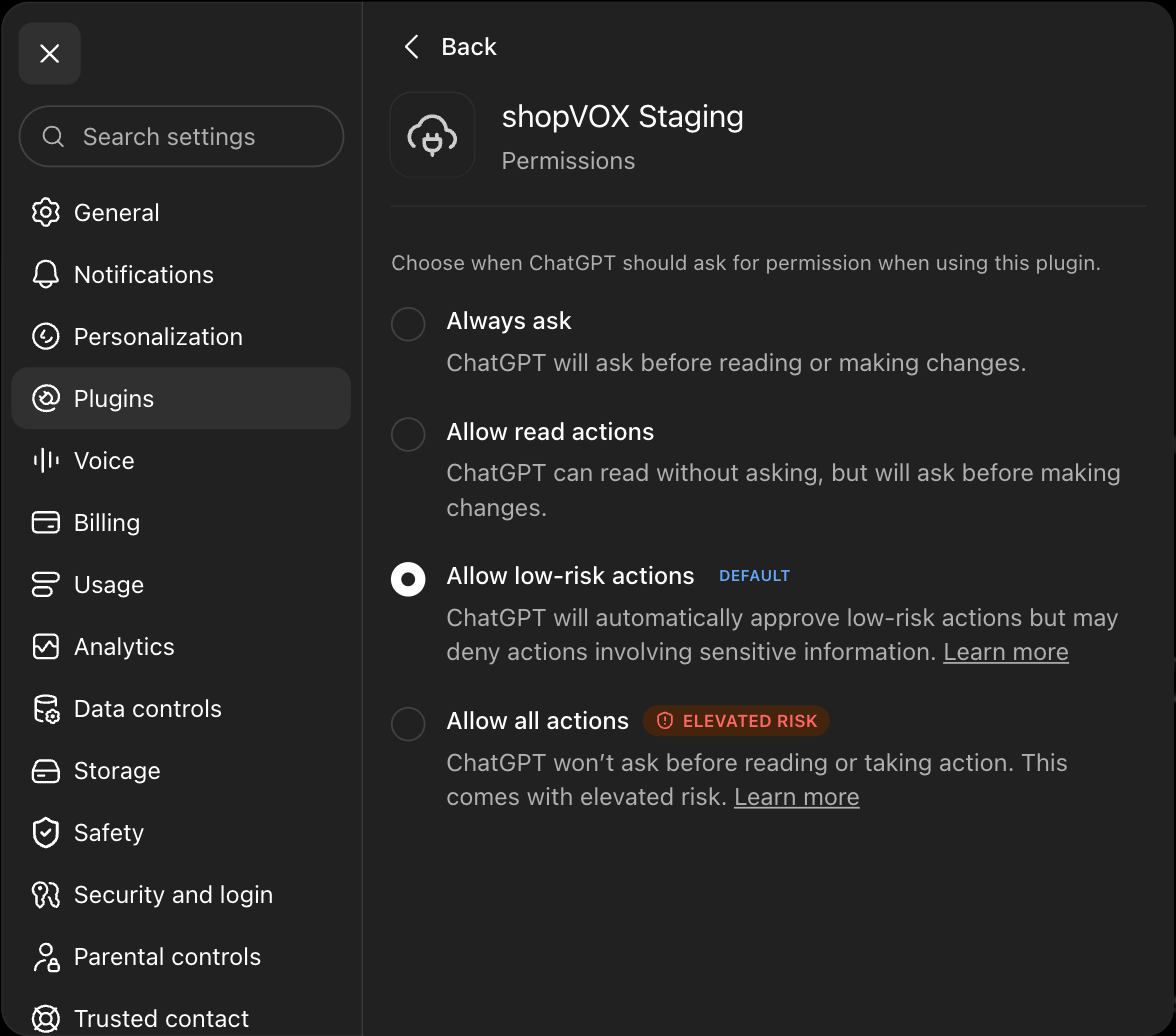
Task: Open General settings section
Action: coord(182,212)
